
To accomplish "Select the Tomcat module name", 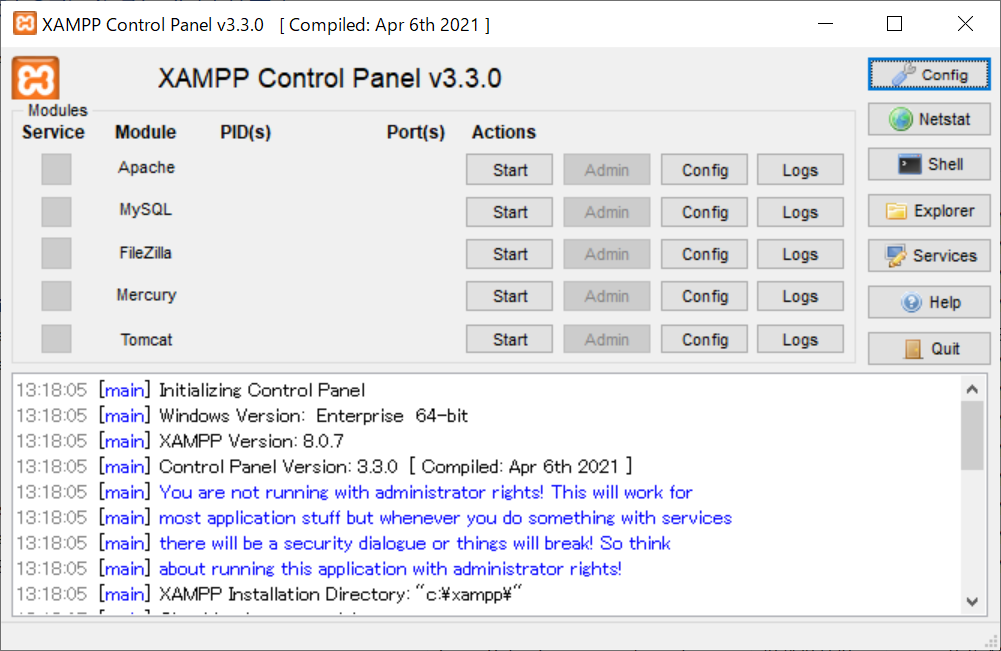I will pos(146,340).
